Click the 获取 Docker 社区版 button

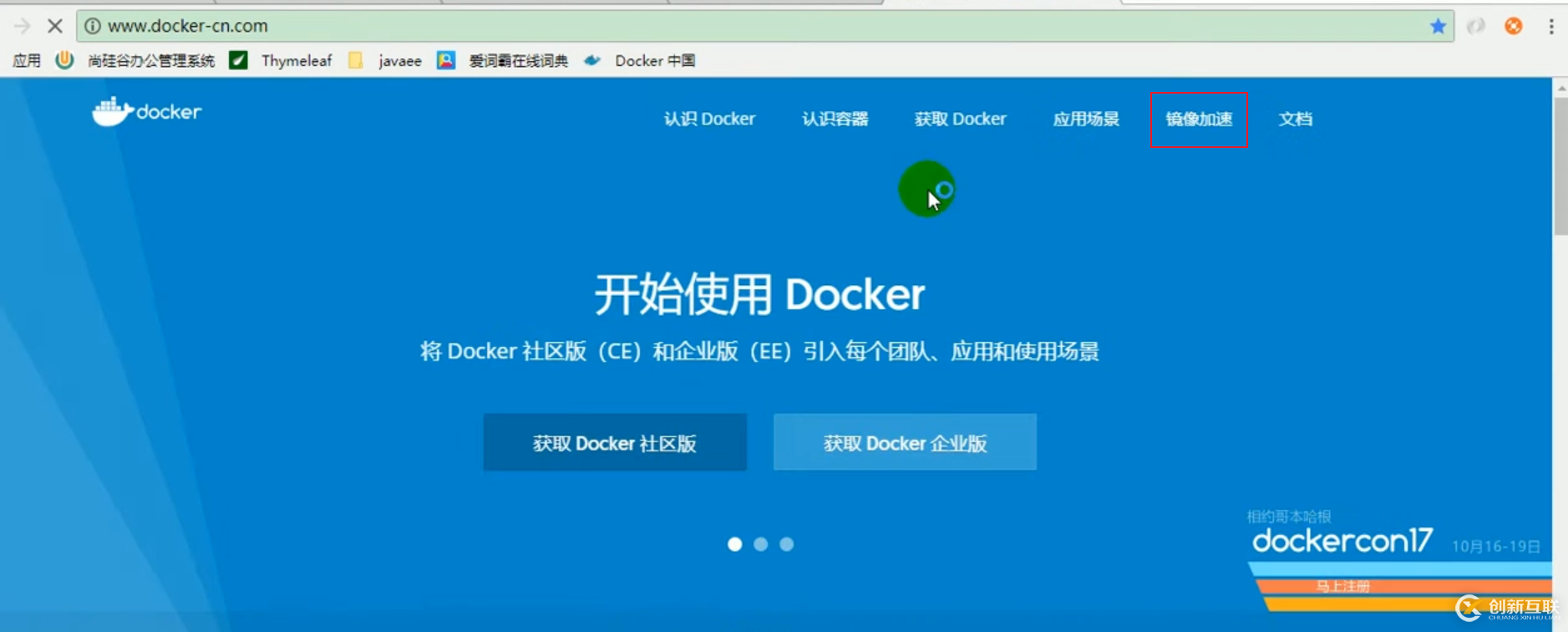point(615,442)
